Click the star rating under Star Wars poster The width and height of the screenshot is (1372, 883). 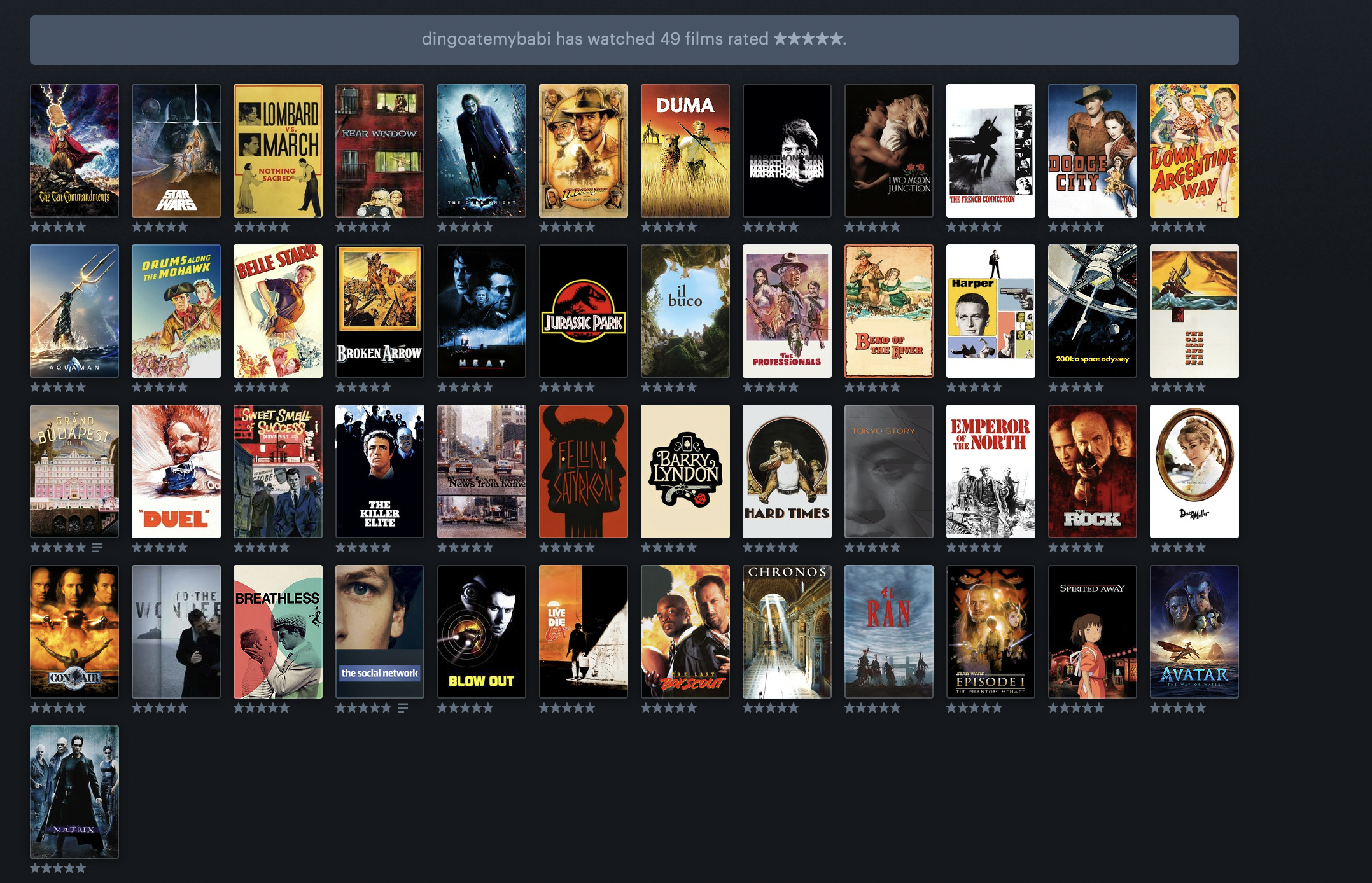click(x=160, y=226)
